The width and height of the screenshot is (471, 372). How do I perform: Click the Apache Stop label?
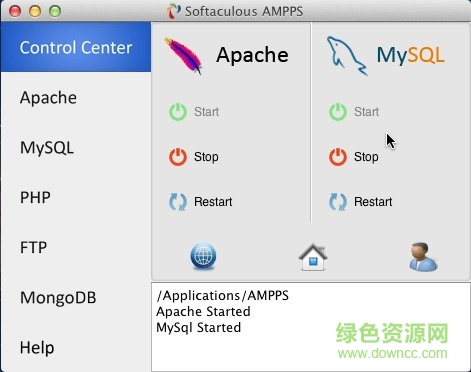click(206, 157)
